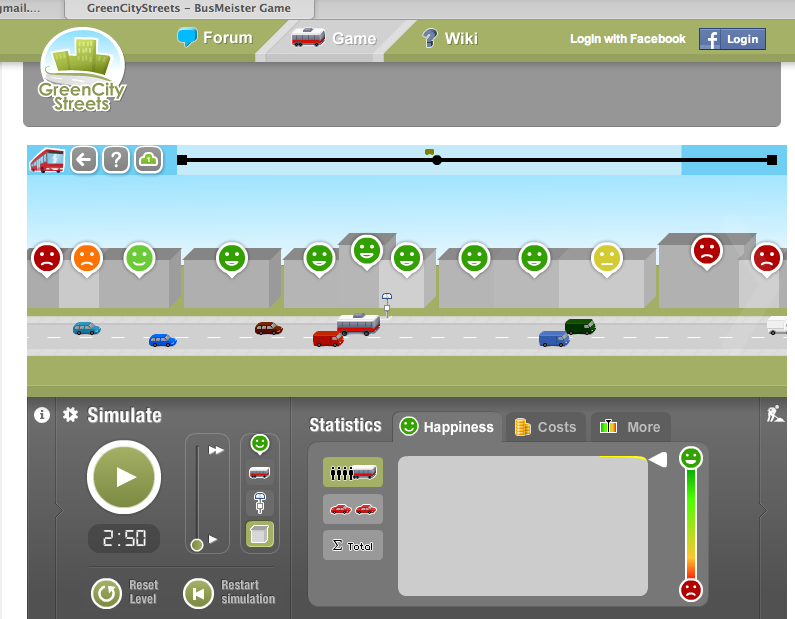Select the red cars happiness filter
Viewport: 795px width, 619px height.
tap(353, 509)
